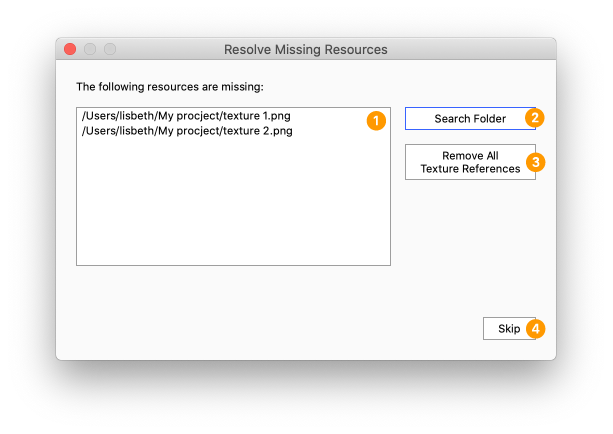The width and height of the screenshot is (613, 434).
Task: Click the title bar right of the title text
Action: tap(469, 49)
